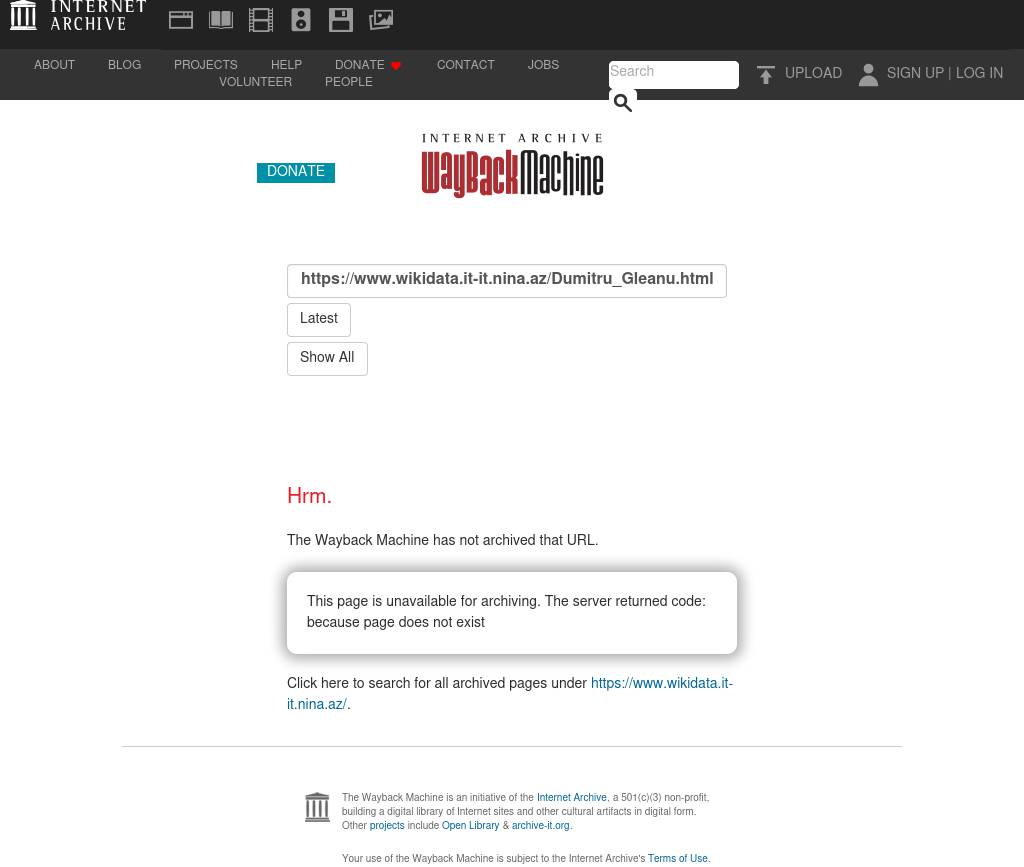The width and height of the screenshot is (1024, 867).
Task: Click the Upload arrow icon
Action: coord(766,75)
